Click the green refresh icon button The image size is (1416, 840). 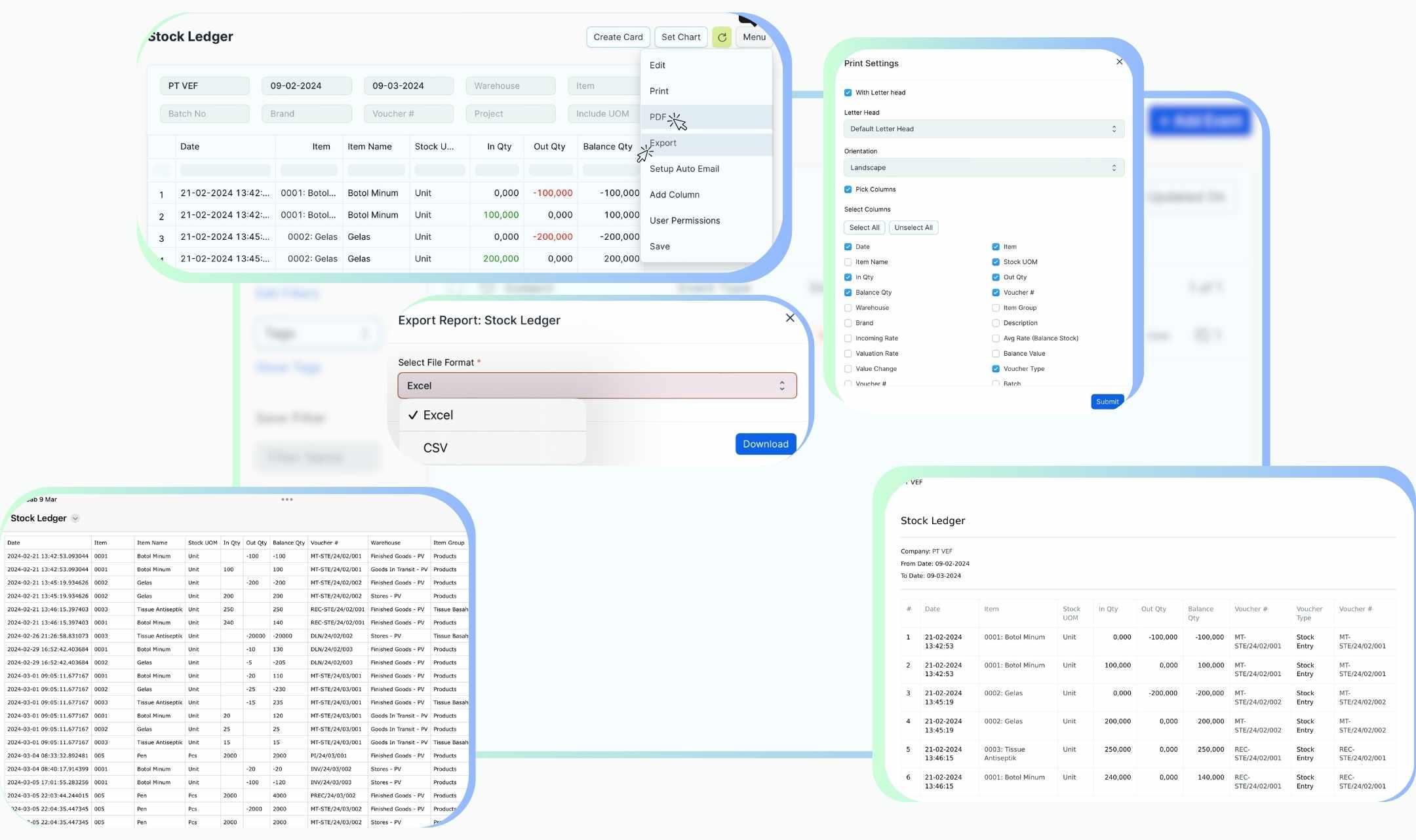point(722,37)
